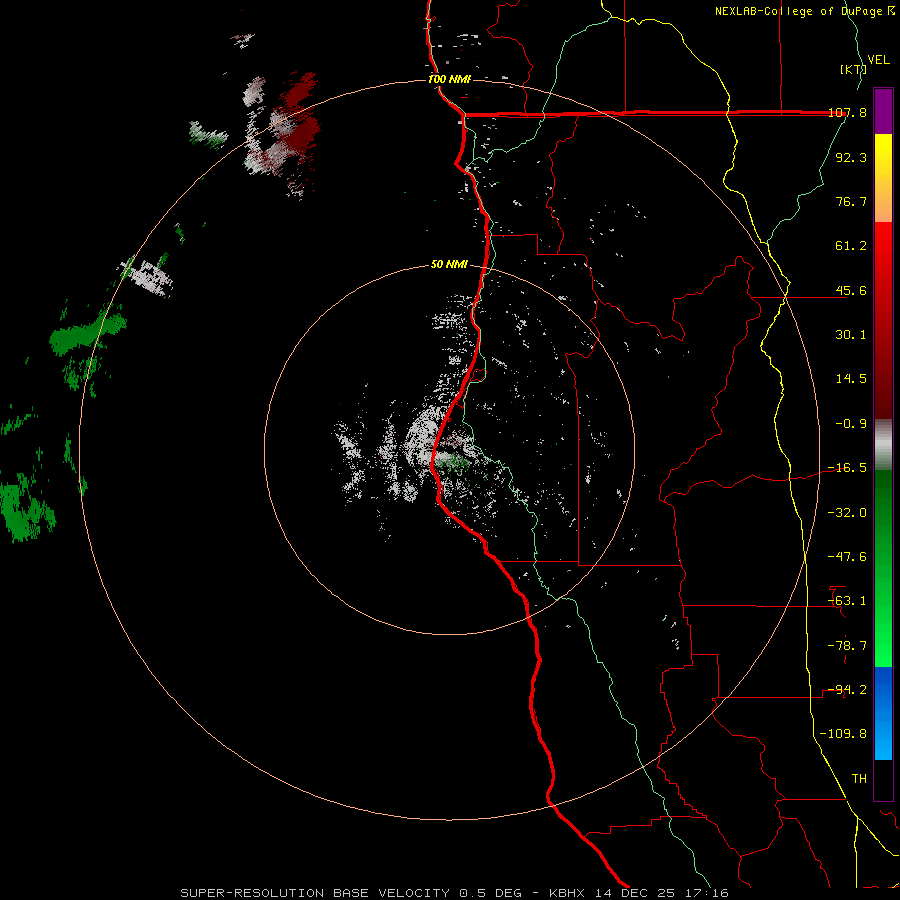900x900 pixels.
Task: Click the KBHX 14 DEC 25 17:16 timestamp
Action: (x=639, y=893)
